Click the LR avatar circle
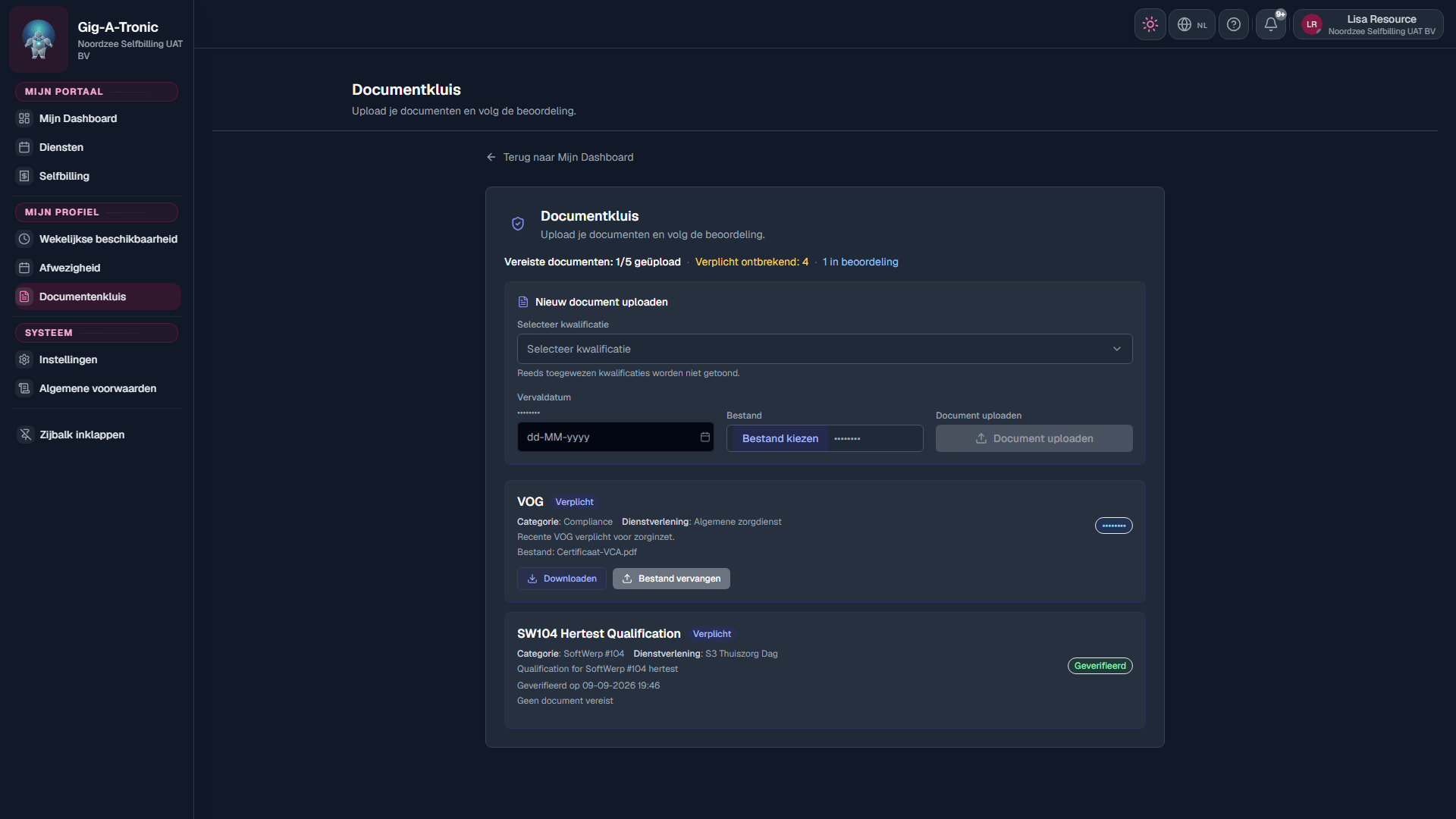This screenshot has width=1456, height=819. [1312, 24]
